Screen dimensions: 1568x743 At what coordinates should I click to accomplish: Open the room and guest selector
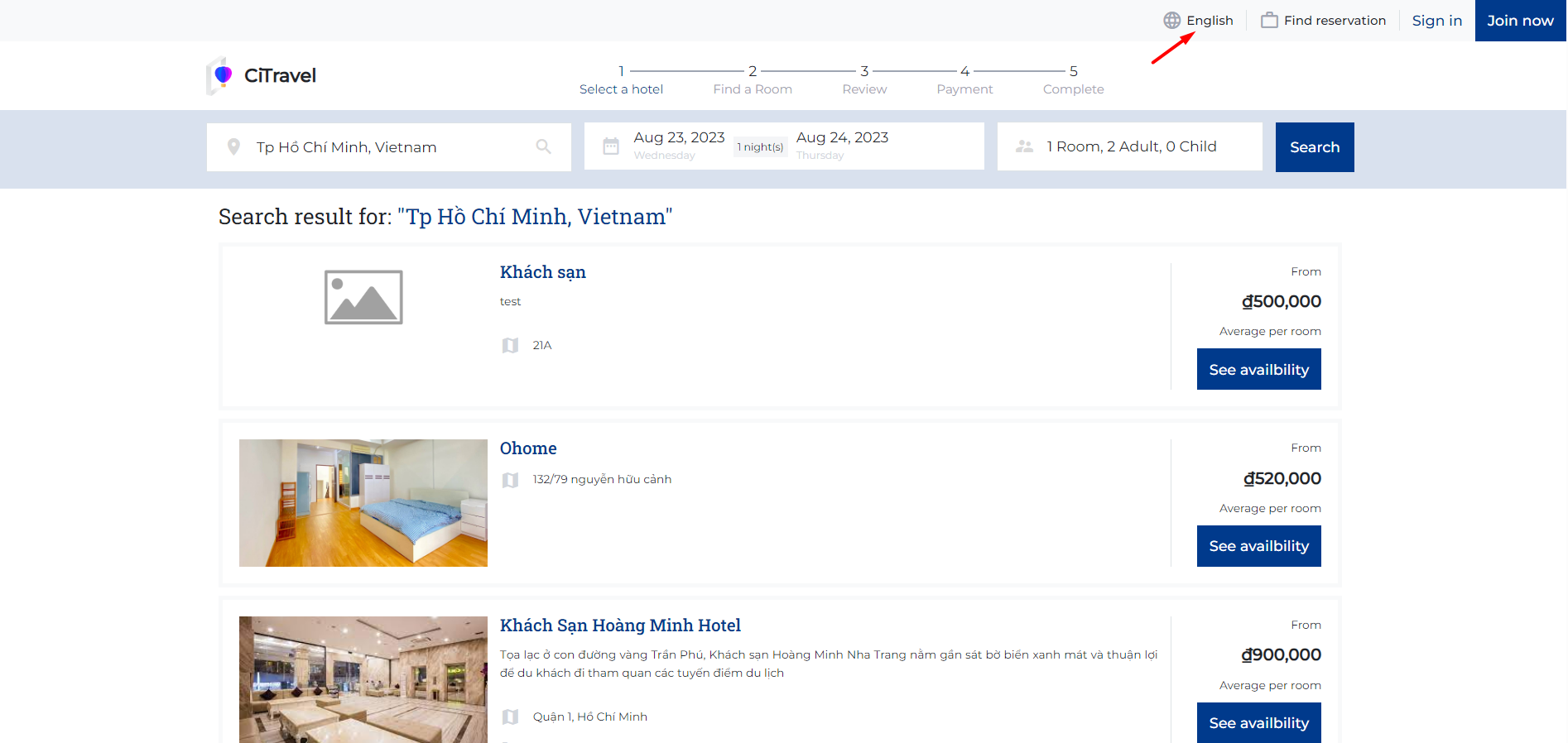(1131, 146)
